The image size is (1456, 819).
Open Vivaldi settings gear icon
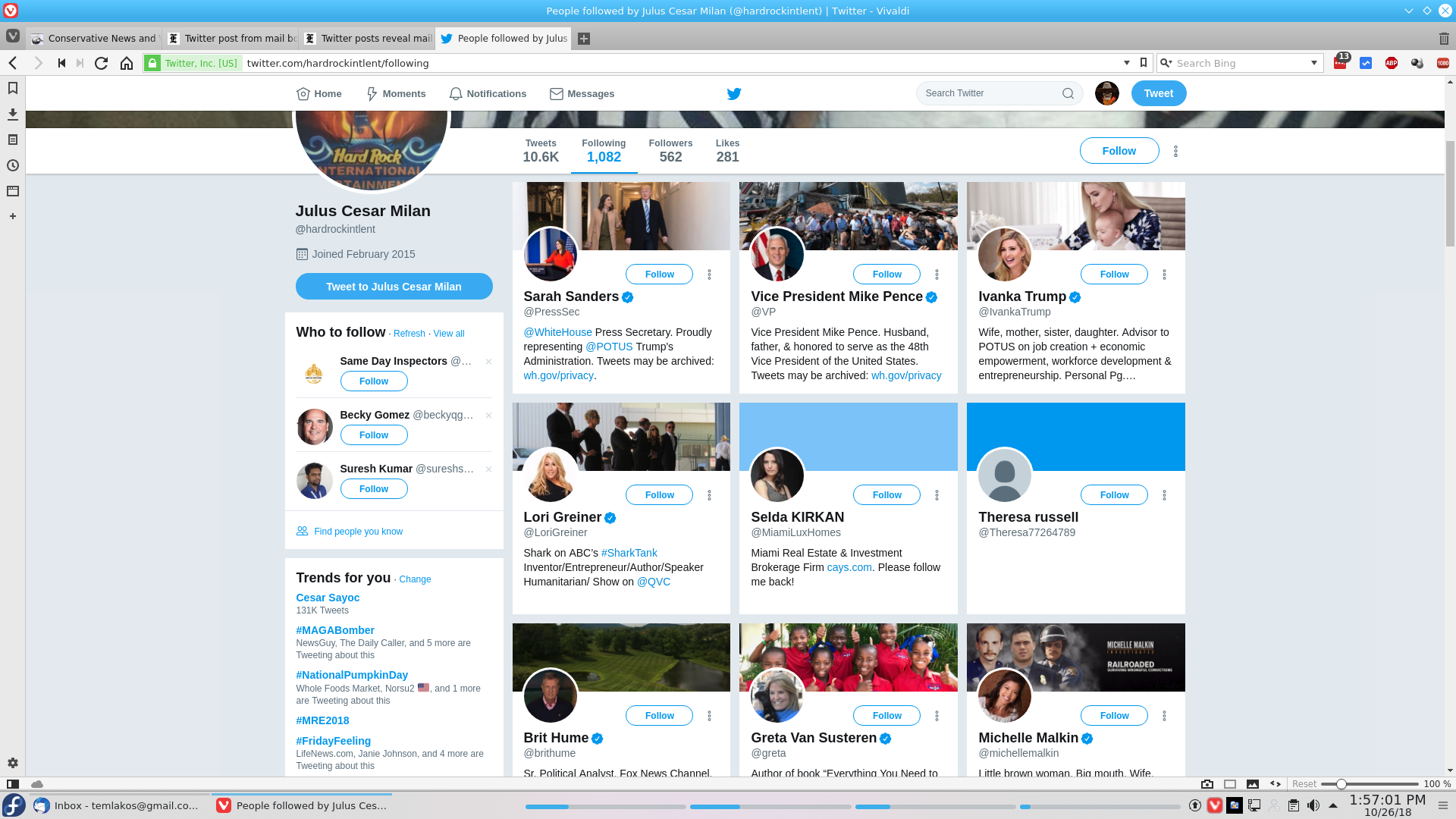pyautogui.click(x=13, y=763)
